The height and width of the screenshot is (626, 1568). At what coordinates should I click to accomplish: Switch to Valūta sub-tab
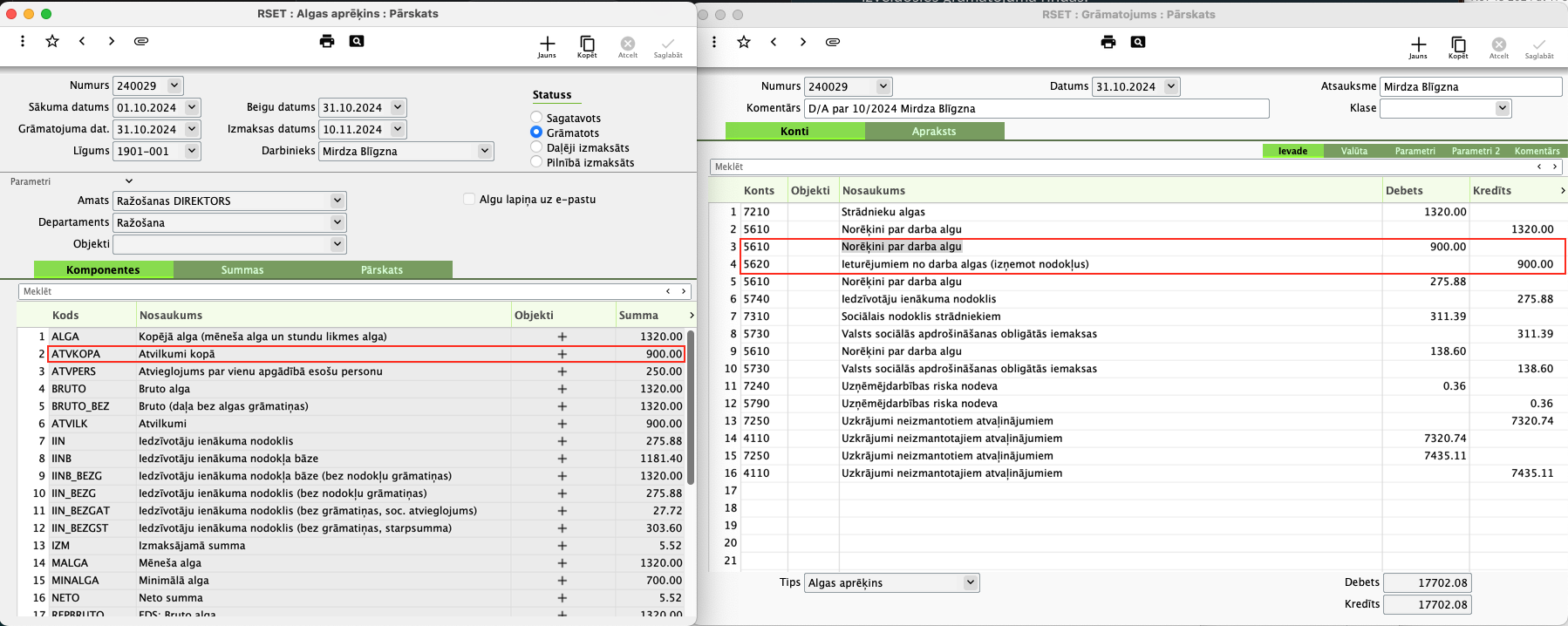pos(1353,151)
